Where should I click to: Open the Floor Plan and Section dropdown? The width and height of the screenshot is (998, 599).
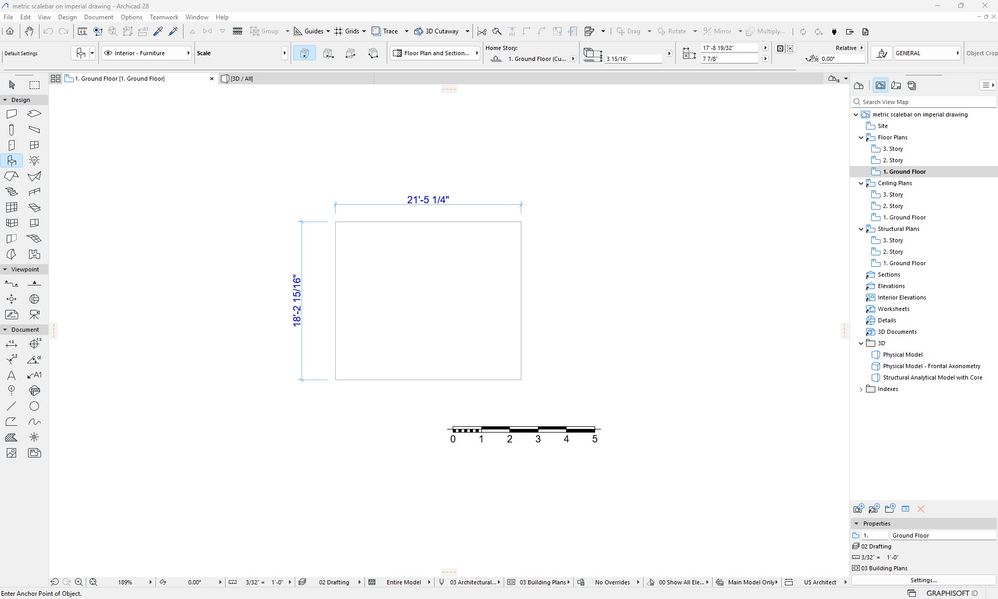coord(435,53)
